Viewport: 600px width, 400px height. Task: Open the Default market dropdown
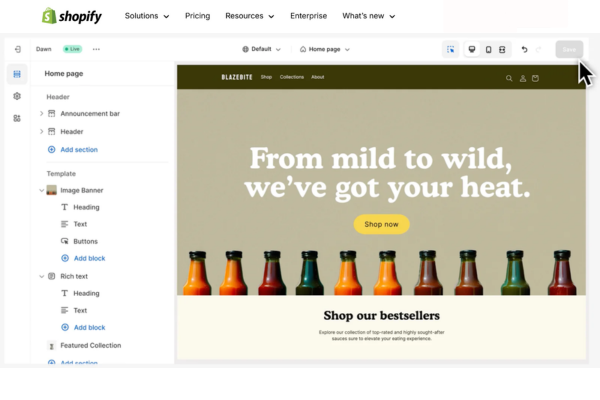pyautogui.click(x=261, y=49)
